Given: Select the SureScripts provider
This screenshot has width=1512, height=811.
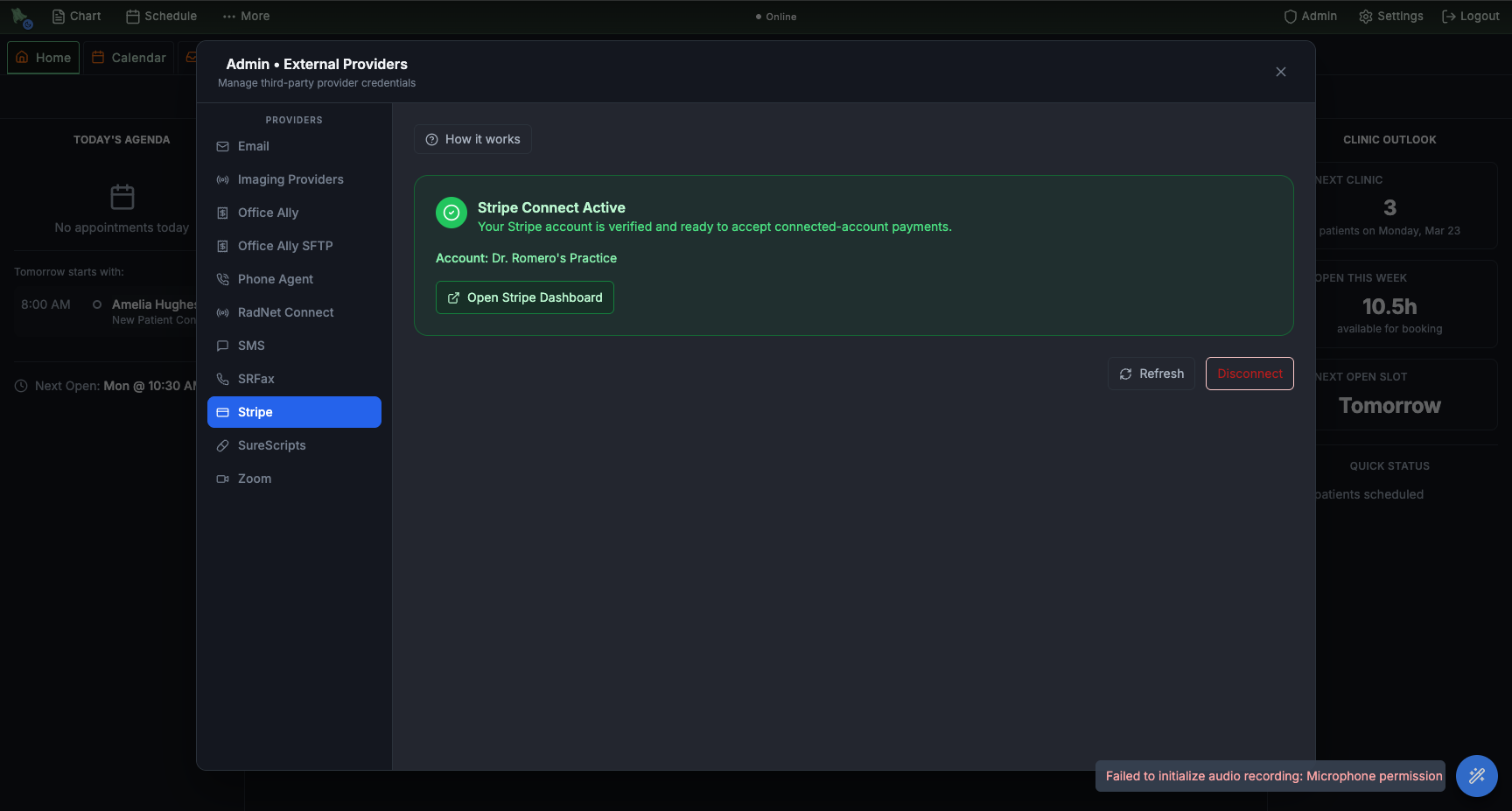Looking at the screenshot, I should pyautogui.click(x=294, y=445).
